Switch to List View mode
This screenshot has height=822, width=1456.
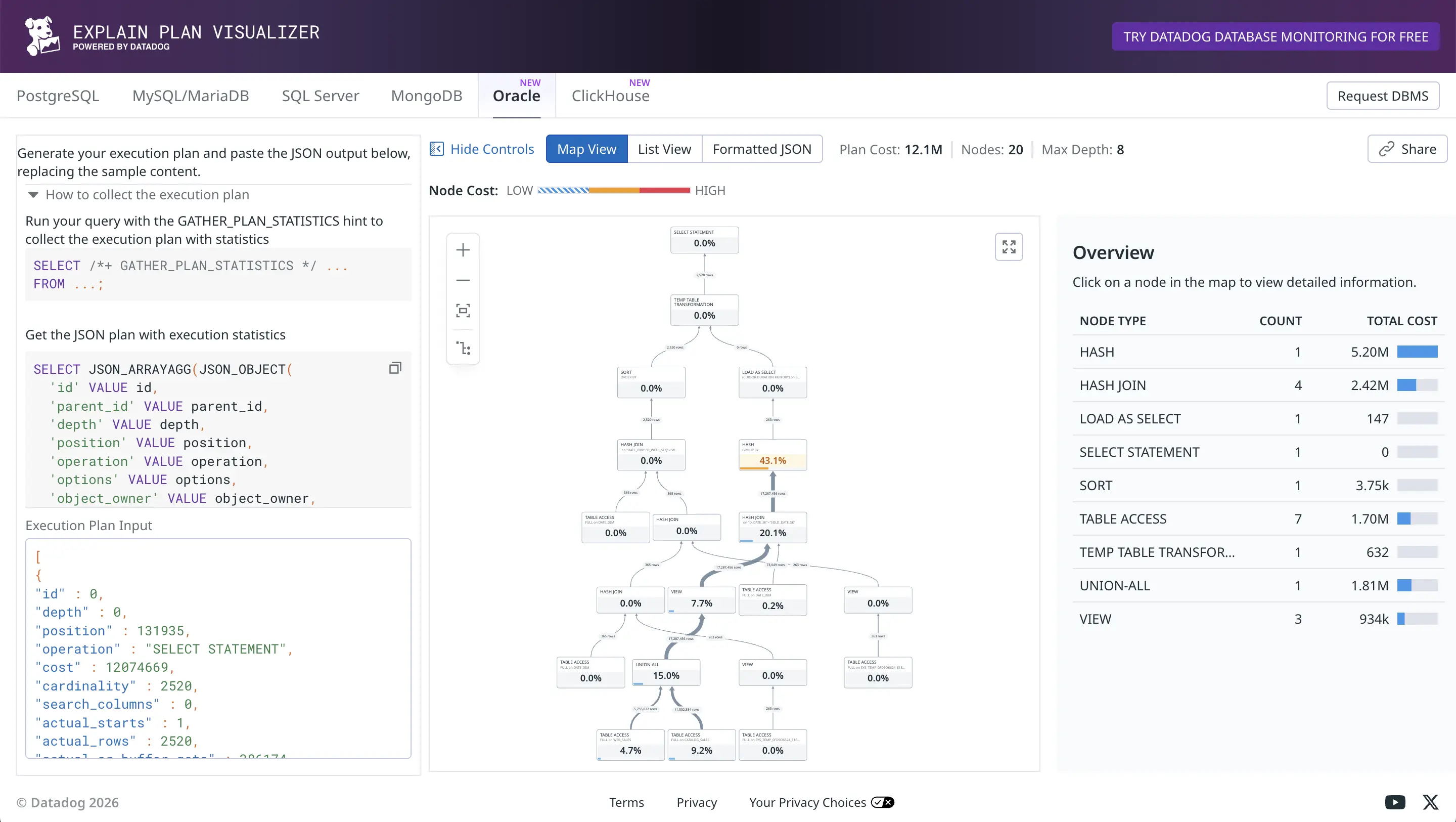[x=664, y=149]
